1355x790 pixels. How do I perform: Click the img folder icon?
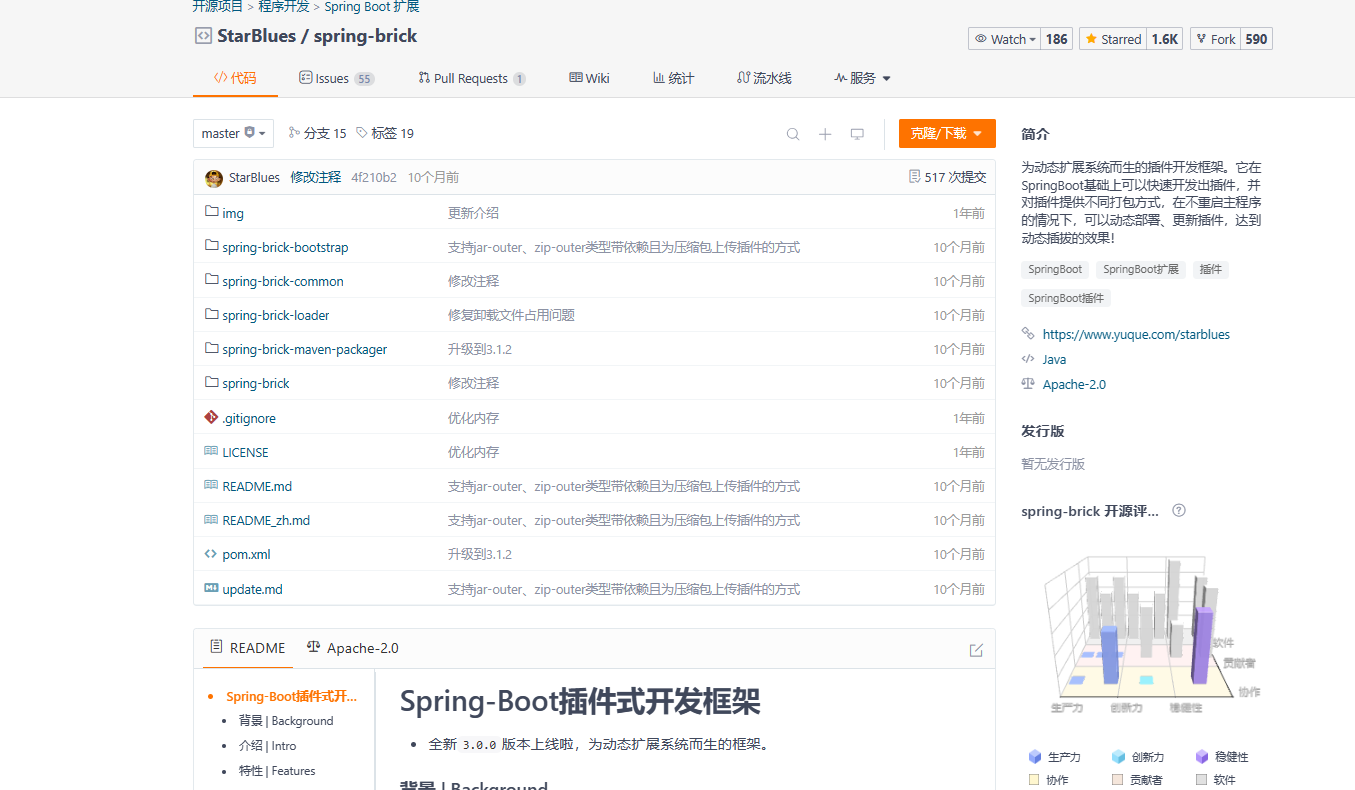211,212
